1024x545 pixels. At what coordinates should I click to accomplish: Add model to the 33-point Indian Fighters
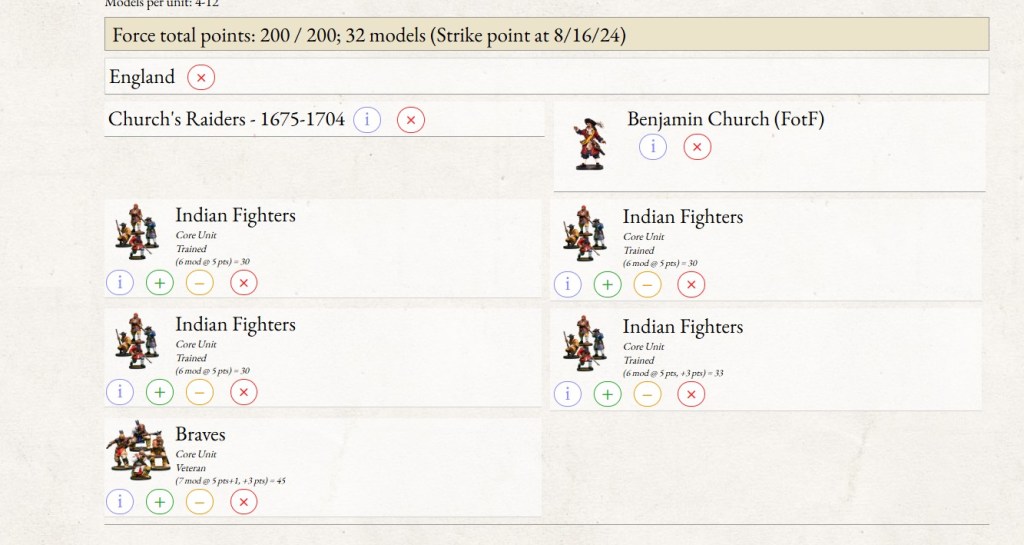coord(607,394)
